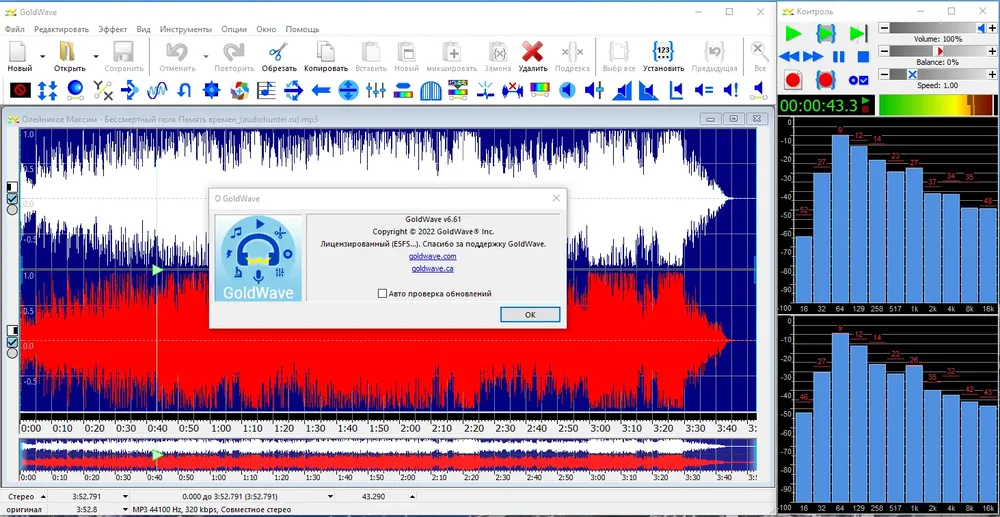This screenshot has width=1000, height=517.
Task: Click the red record button
Action: point(793,80)
